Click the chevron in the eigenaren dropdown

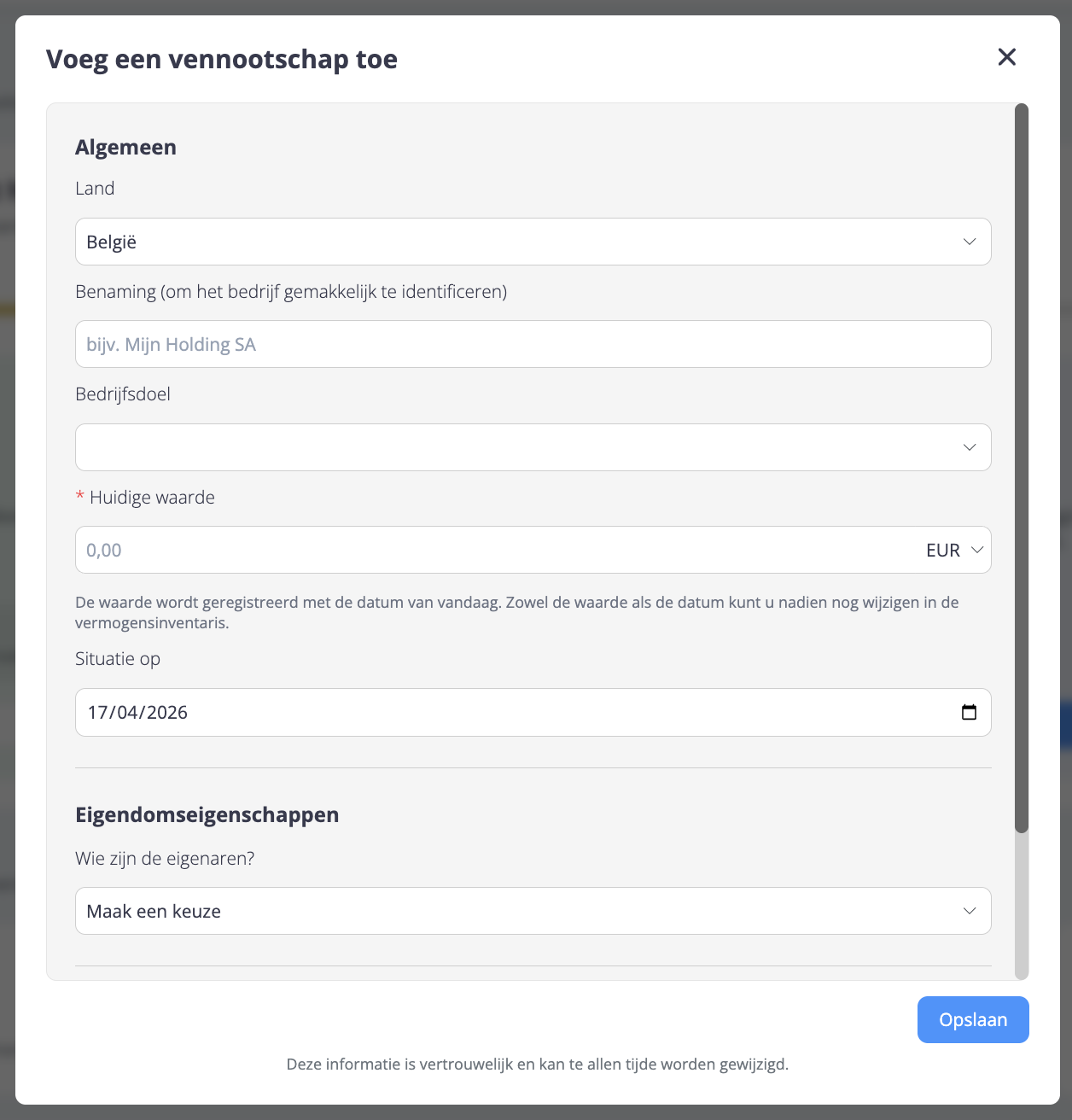tap(969, 911)
